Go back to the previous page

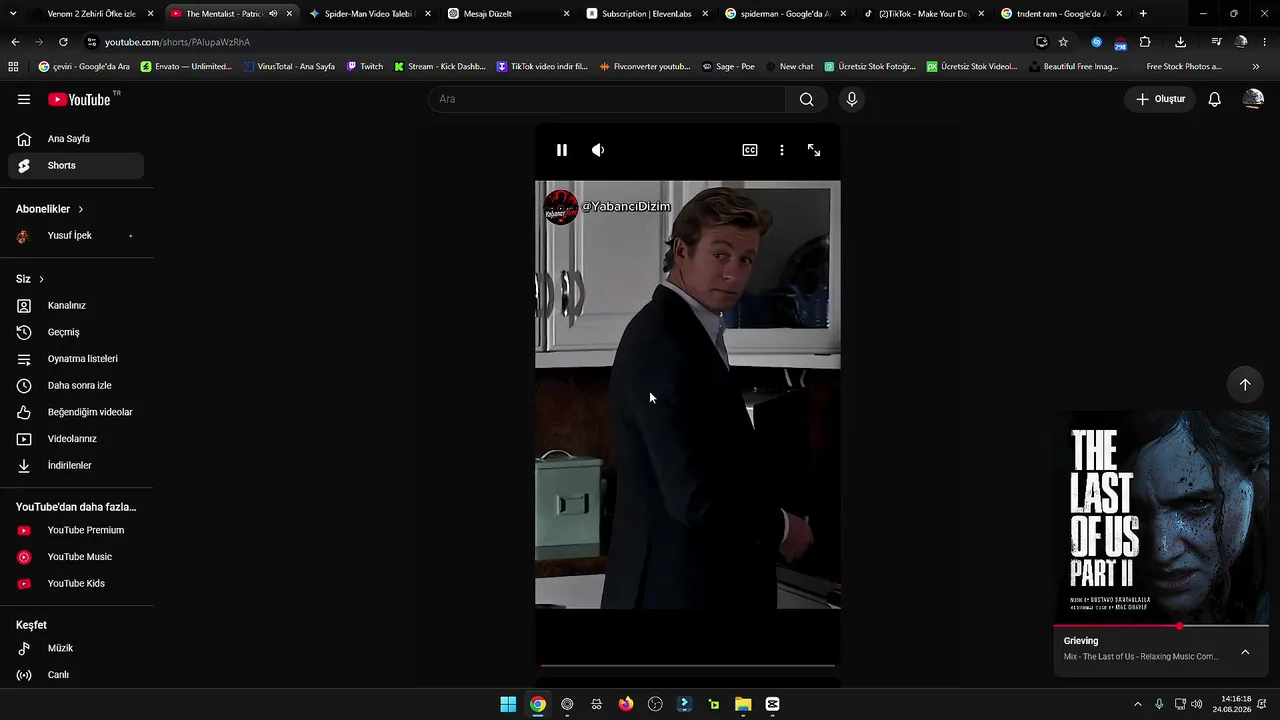pos(15,42)
